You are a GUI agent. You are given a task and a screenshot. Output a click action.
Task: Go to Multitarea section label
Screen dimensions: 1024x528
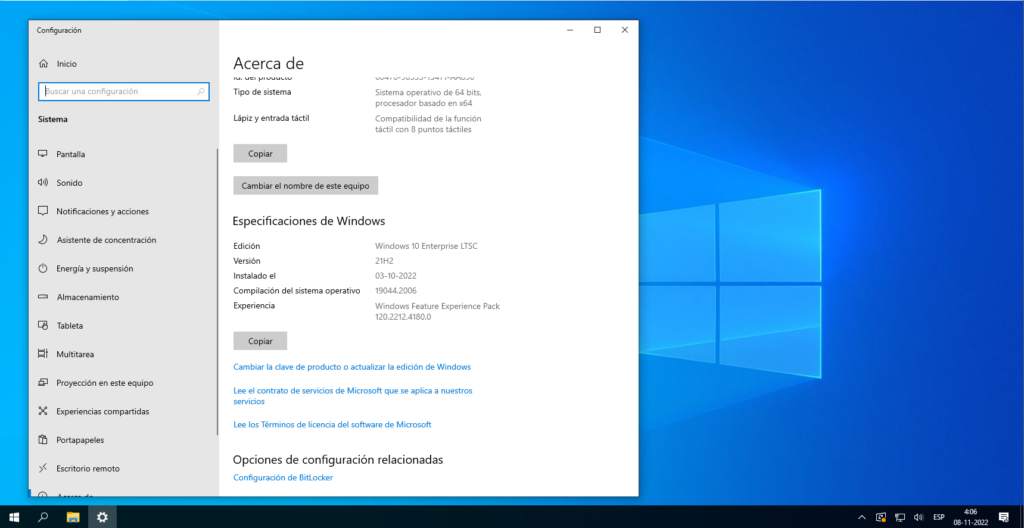click(75, 354)
